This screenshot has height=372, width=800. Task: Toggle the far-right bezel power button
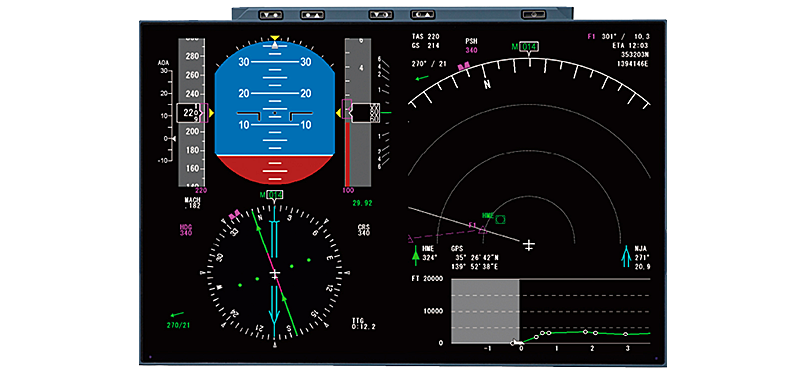click(x=533, y=15)
